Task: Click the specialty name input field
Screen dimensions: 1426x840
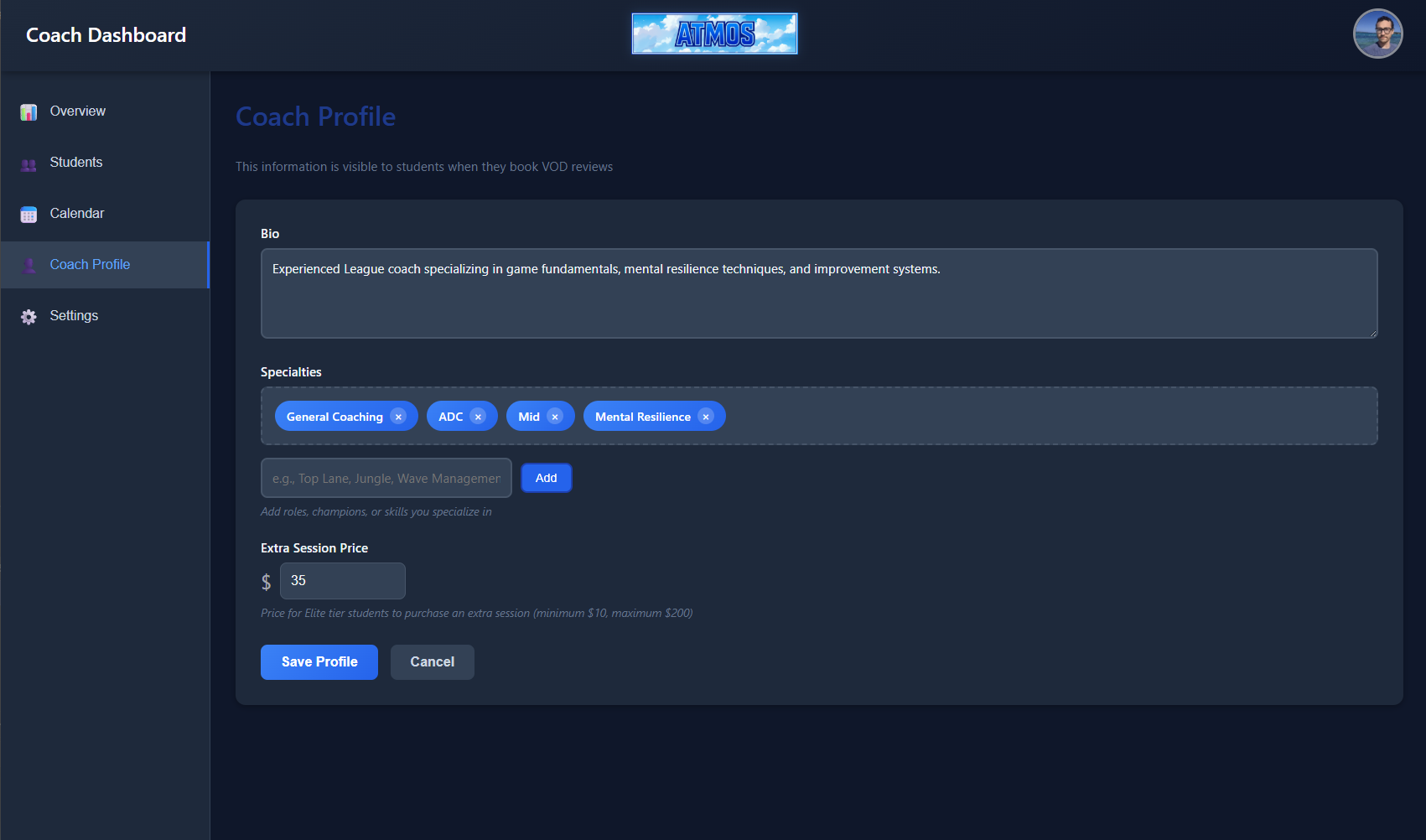Action: coord(386,478)
